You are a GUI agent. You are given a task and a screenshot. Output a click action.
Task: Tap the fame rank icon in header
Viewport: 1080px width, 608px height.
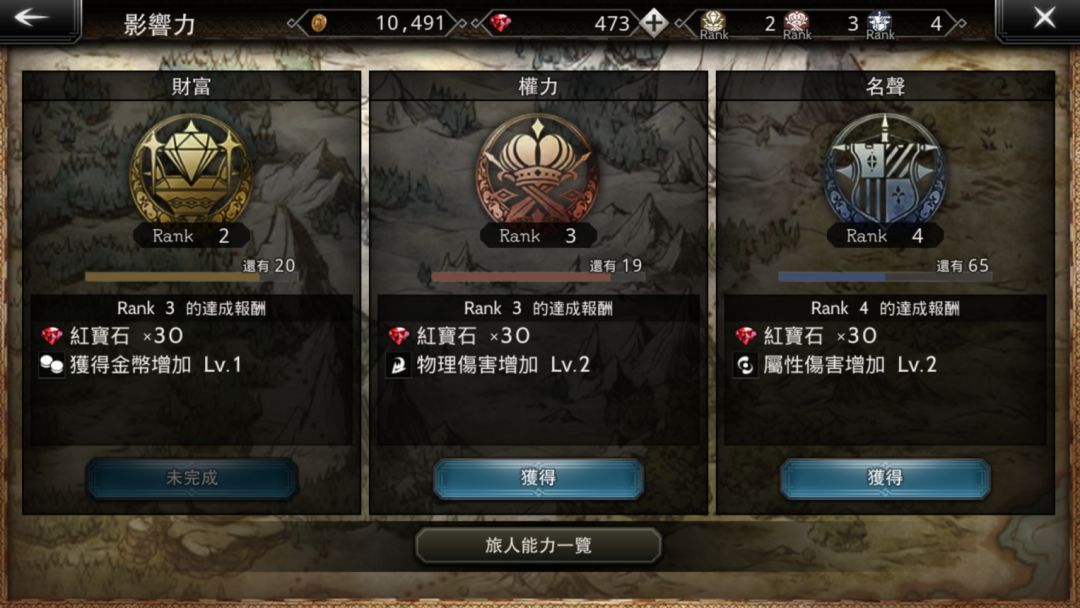tap(880, 24)
